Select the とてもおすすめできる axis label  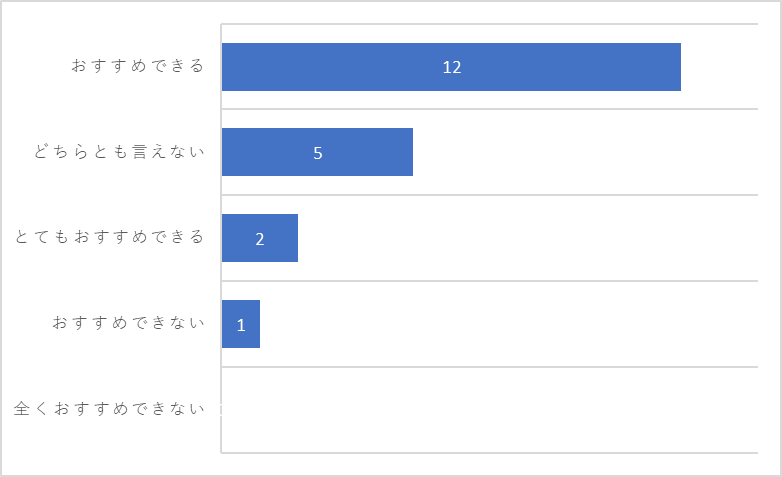(x=110, y=237)
